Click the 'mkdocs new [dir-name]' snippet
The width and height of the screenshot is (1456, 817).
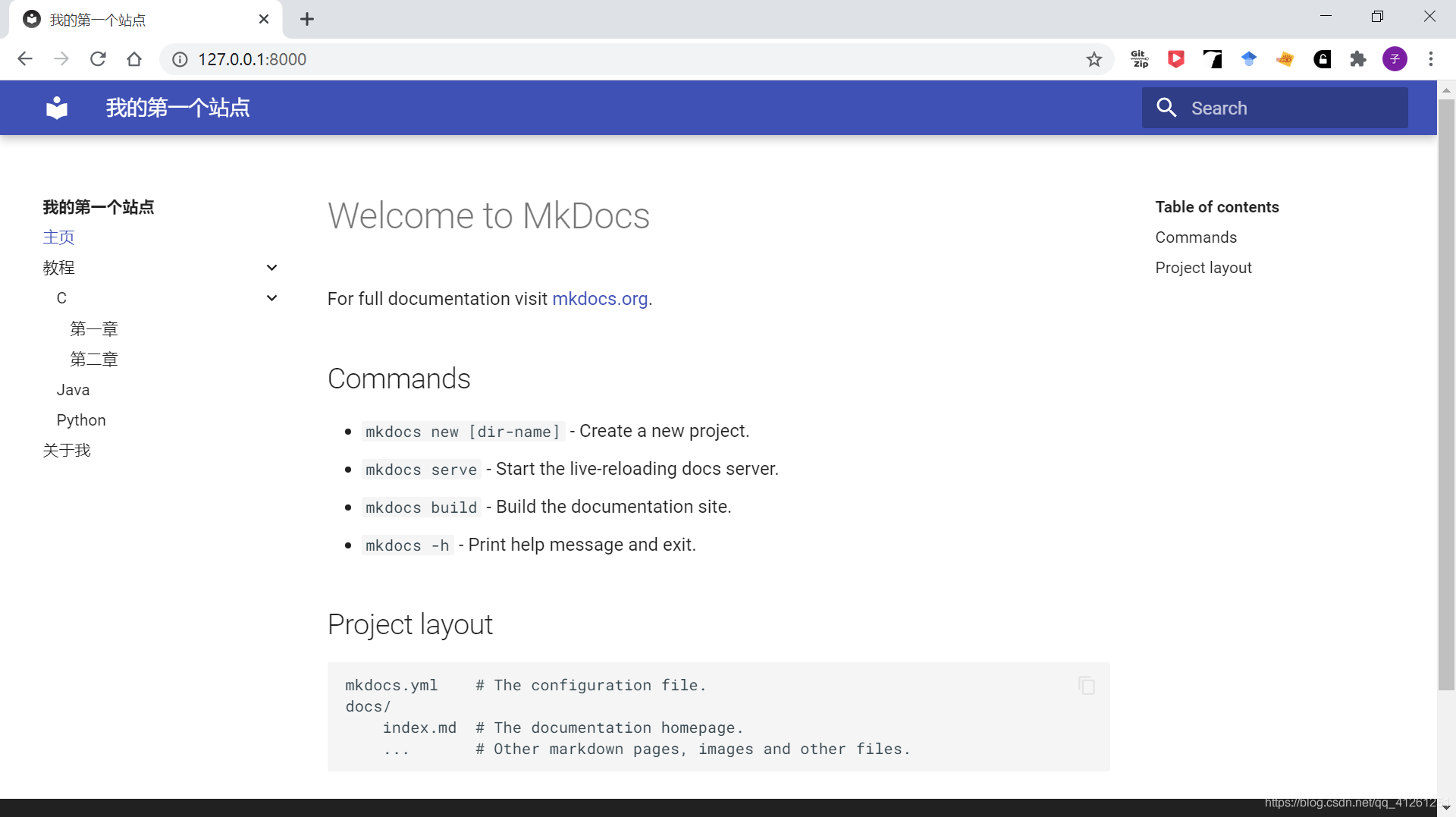click(x=463, y=432)
